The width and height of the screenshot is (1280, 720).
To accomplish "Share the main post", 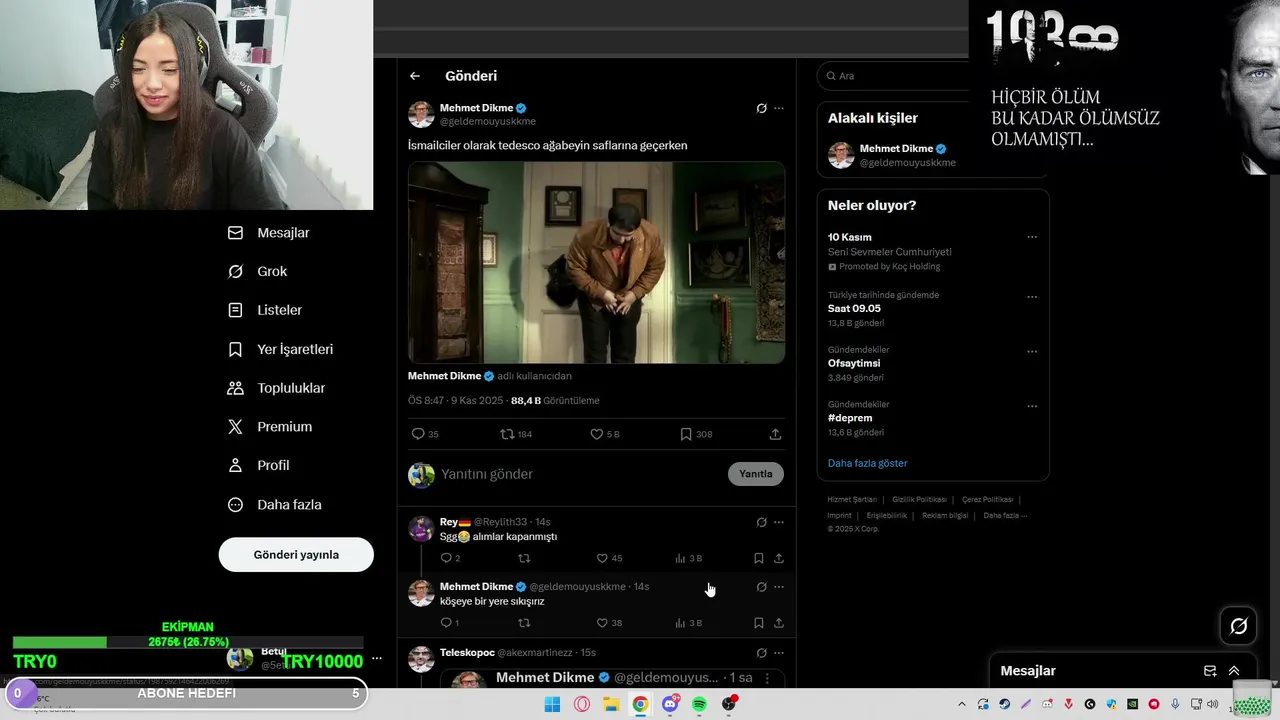I will pyautogui.click(x=775, y=434).
